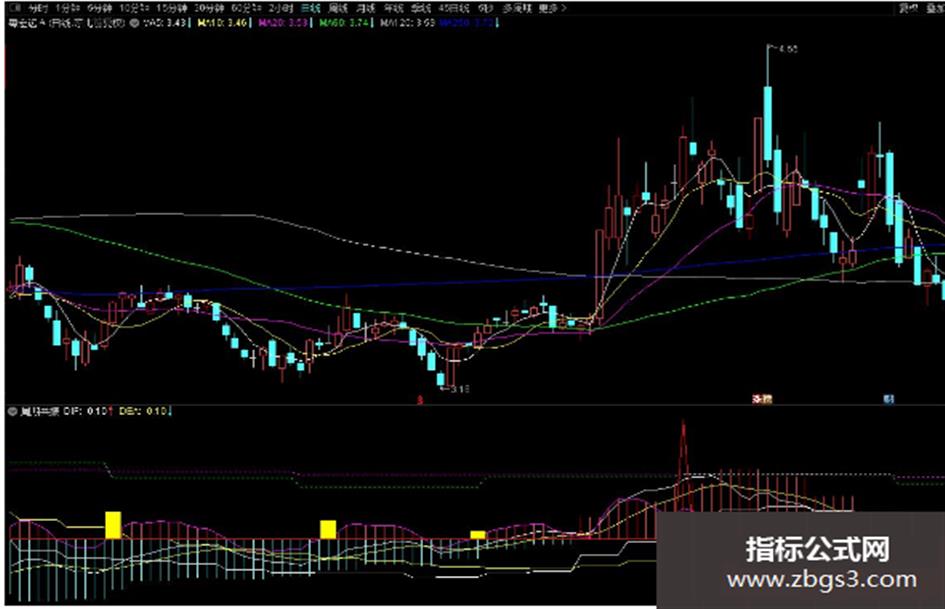Click the first large yellow signal block in sub-chart
Image resolution: width=945 pixels, height=609 pixels.
pyautogui.click(x=113, y=525)
